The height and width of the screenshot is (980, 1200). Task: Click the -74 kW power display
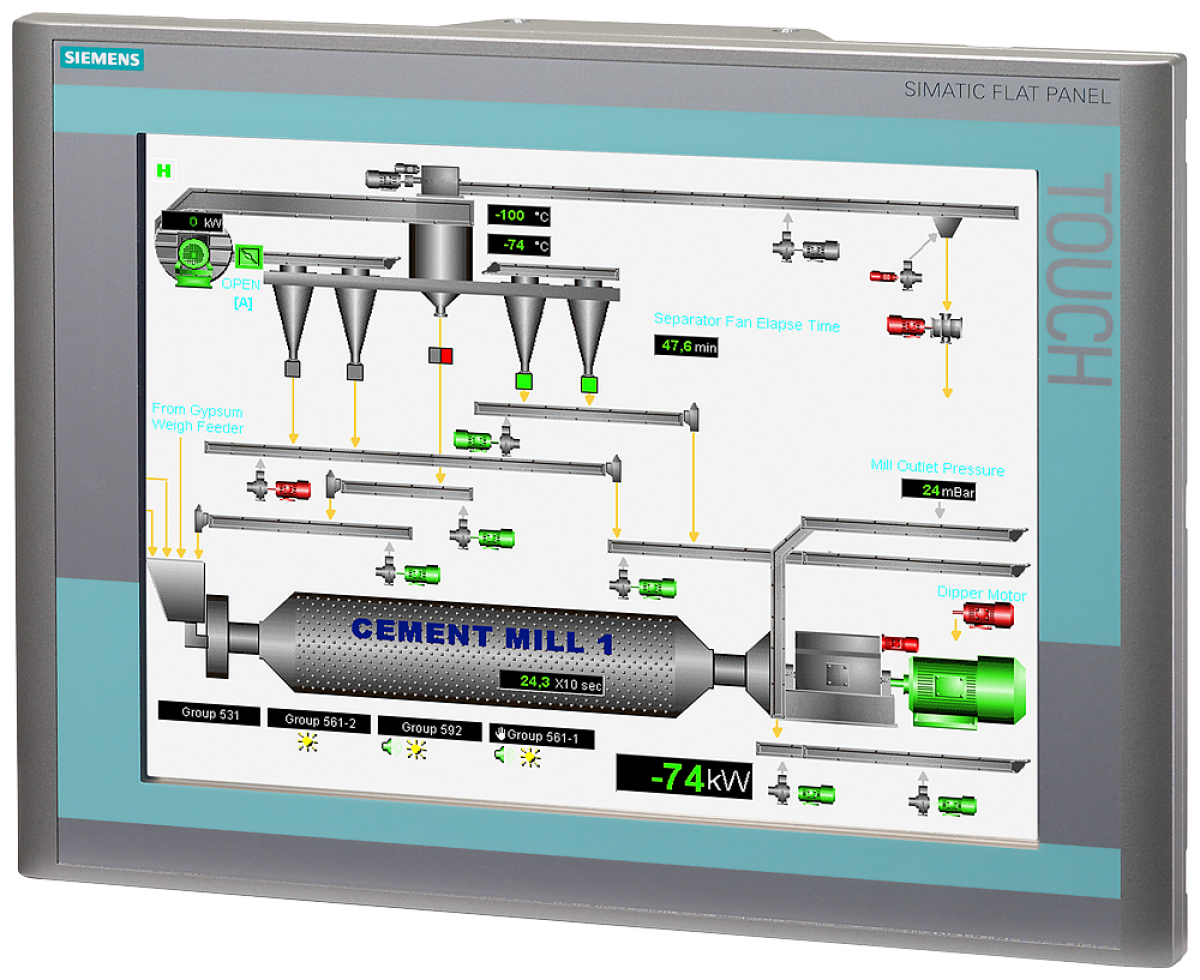pos(685,775)
